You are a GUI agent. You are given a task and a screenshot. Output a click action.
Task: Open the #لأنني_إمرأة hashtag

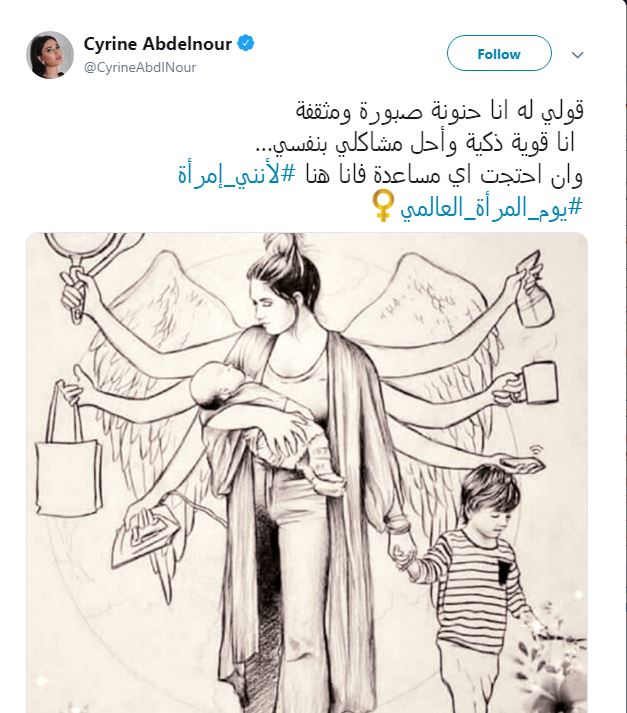(237, 175)
